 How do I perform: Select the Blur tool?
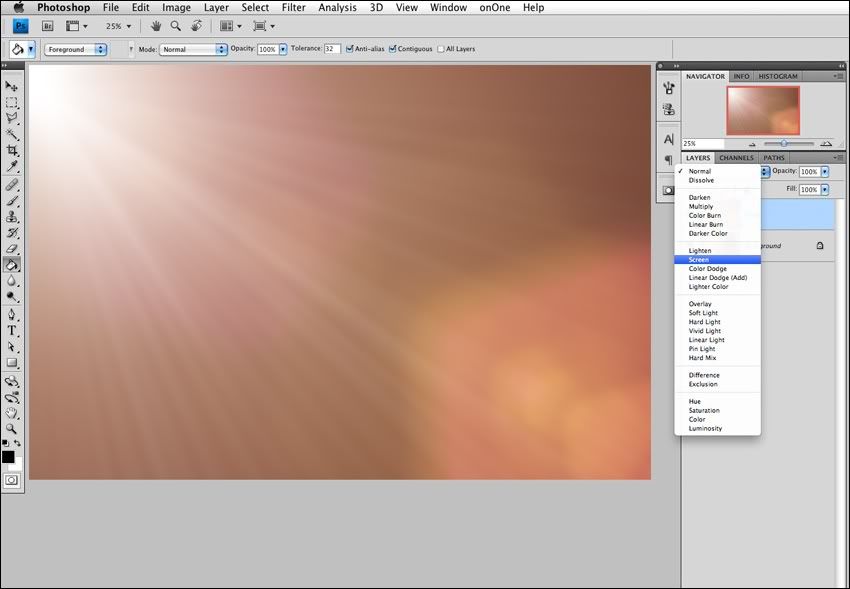click(x=11, y=281)
